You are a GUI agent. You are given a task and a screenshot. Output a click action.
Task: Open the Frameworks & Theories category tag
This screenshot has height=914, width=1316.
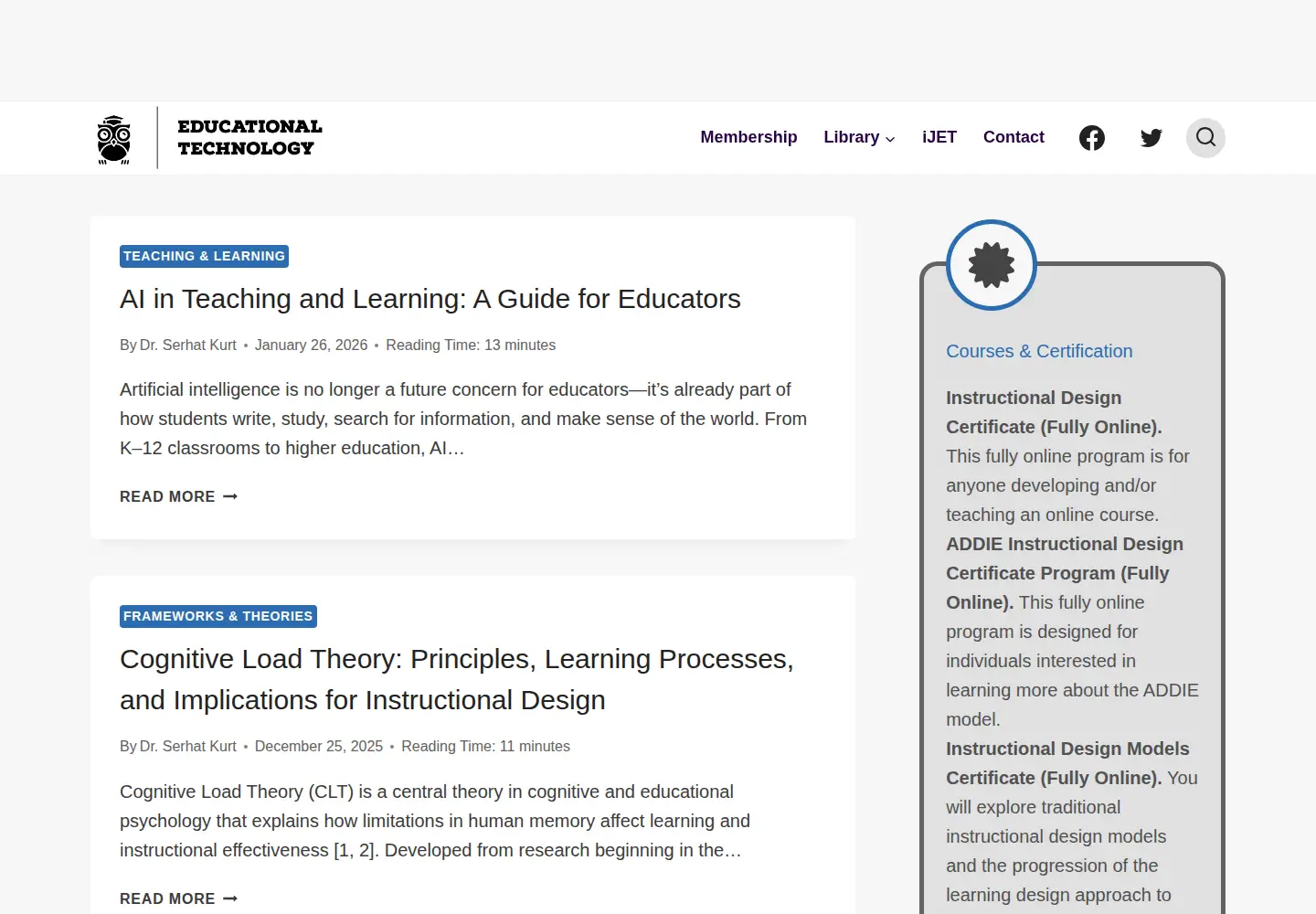[218, 616]
